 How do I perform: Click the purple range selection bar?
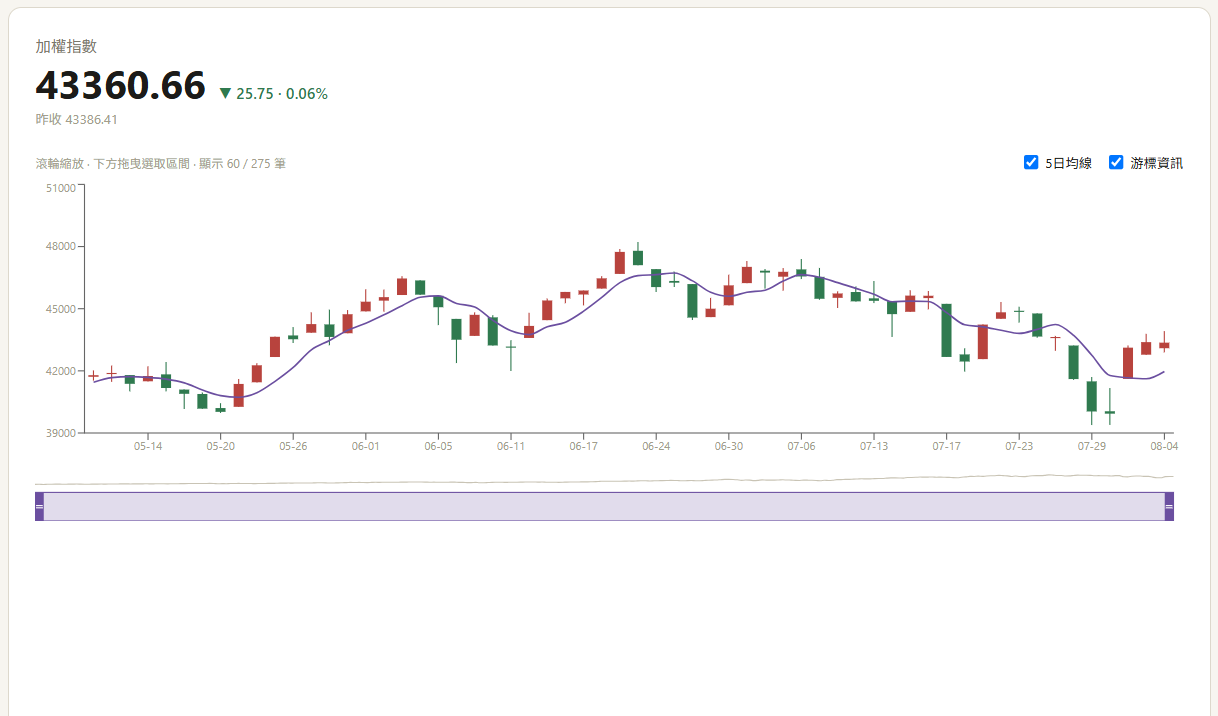tap(604, 507)
